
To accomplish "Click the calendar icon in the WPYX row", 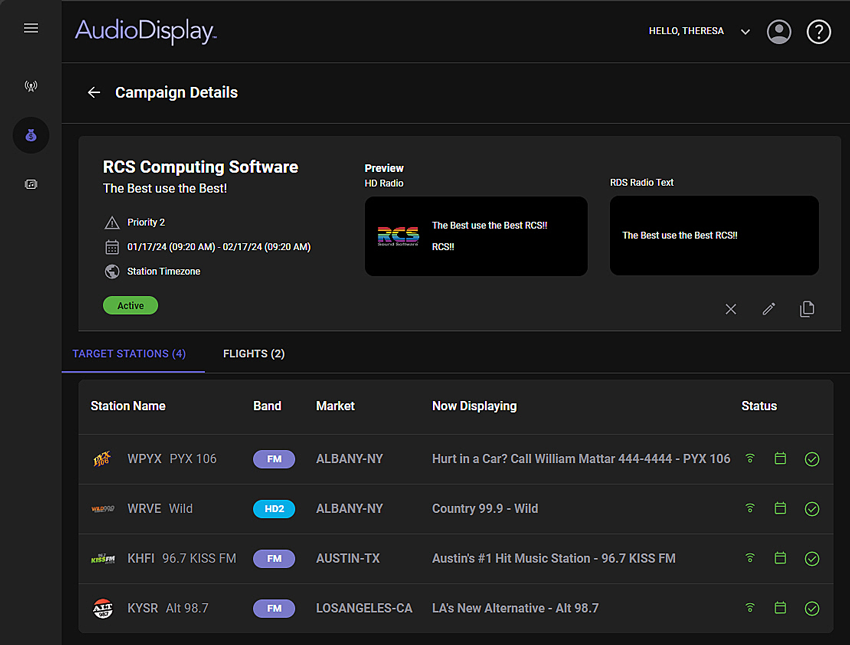I will 780,459.
